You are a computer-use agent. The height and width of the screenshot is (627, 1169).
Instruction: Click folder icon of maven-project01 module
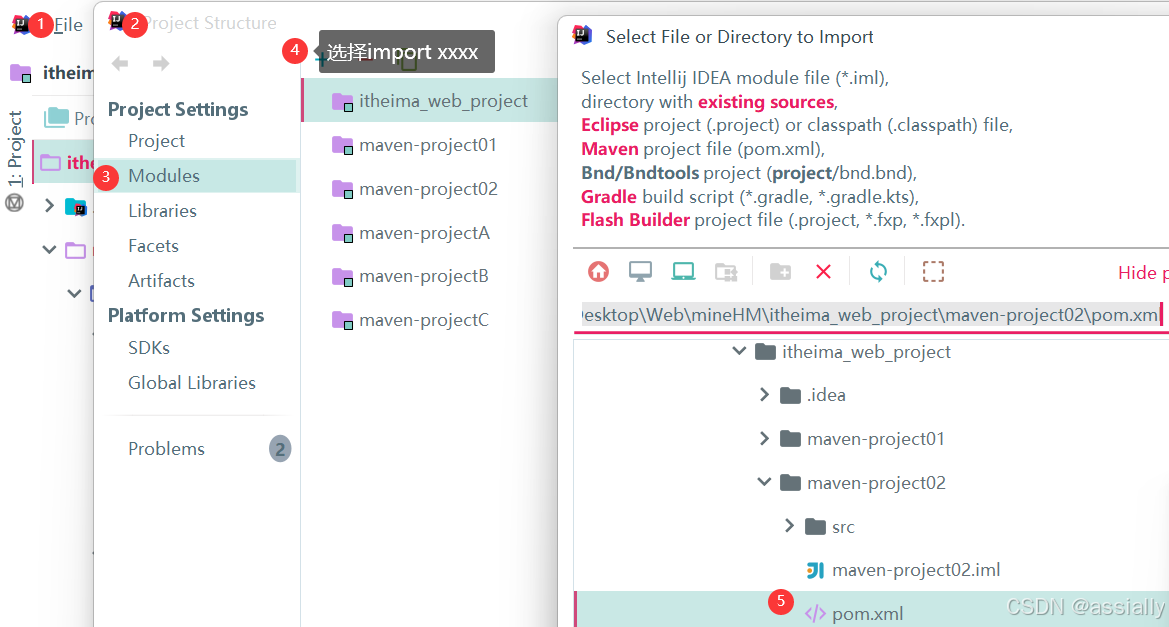[x=343, y=145]
